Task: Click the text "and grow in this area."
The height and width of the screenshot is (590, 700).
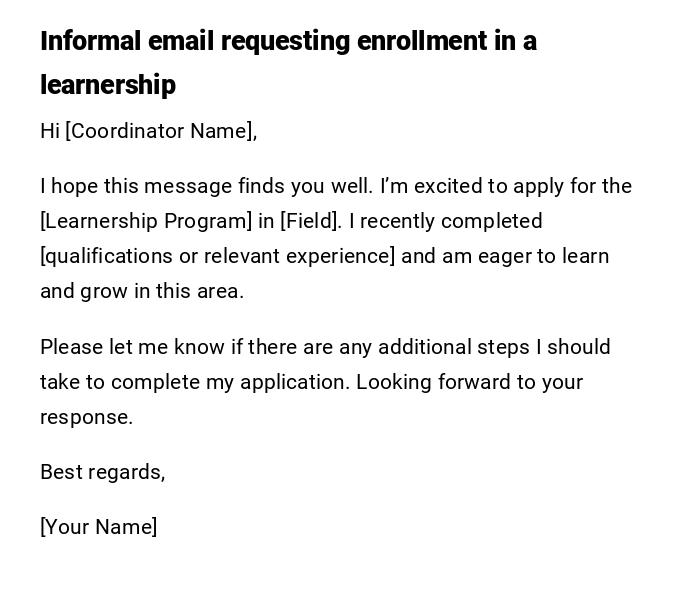Action: [141, 291]
